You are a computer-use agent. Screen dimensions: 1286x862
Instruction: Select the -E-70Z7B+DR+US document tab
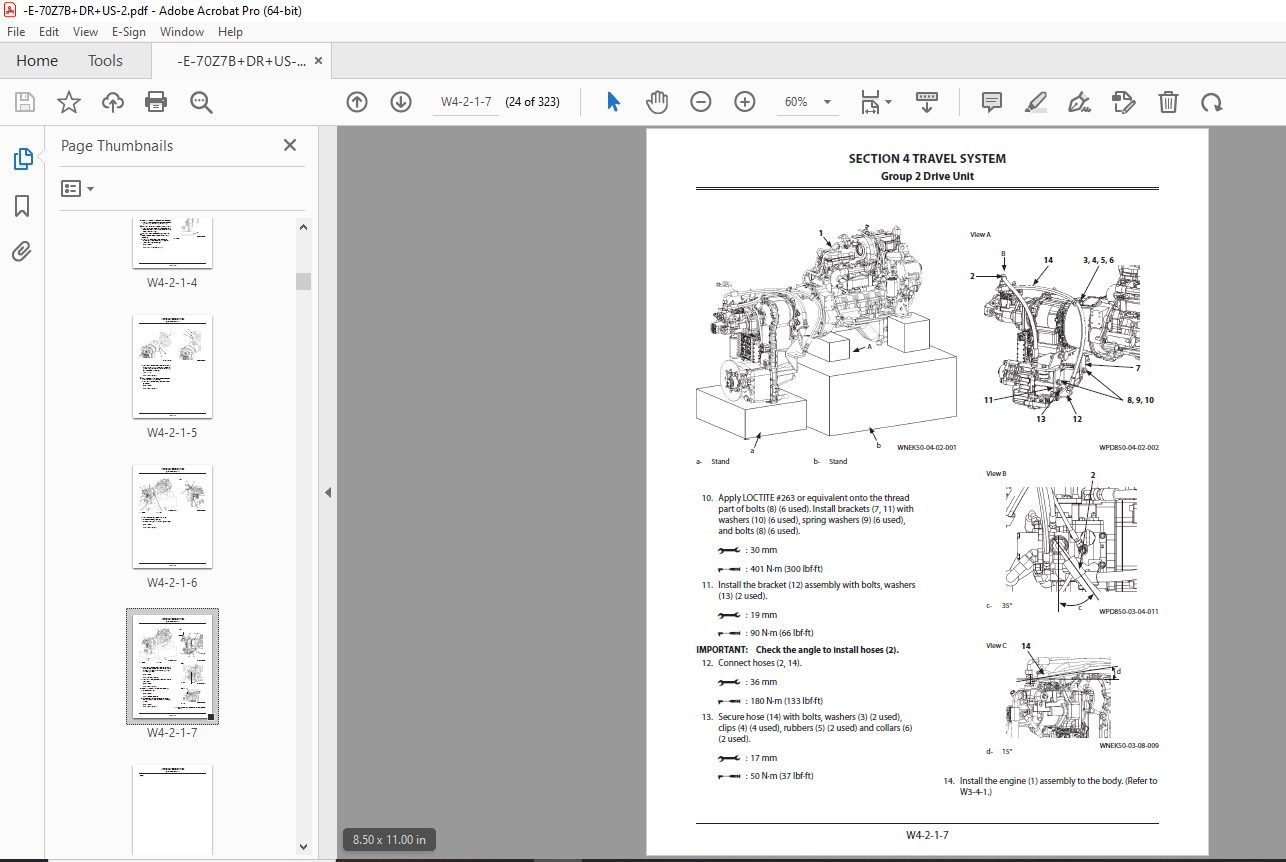(241, 61)
